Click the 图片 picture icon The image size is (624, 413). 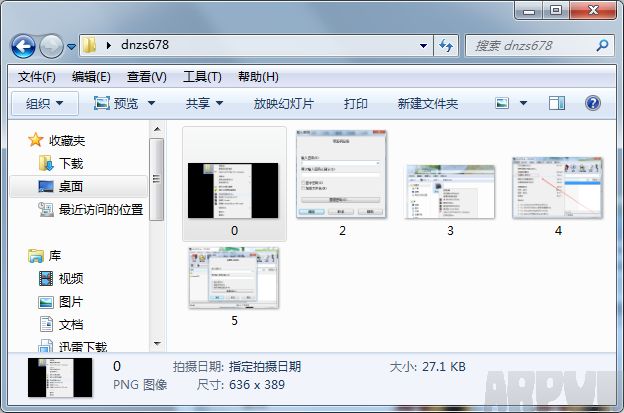pyautogui.click(x=46, y=302)
